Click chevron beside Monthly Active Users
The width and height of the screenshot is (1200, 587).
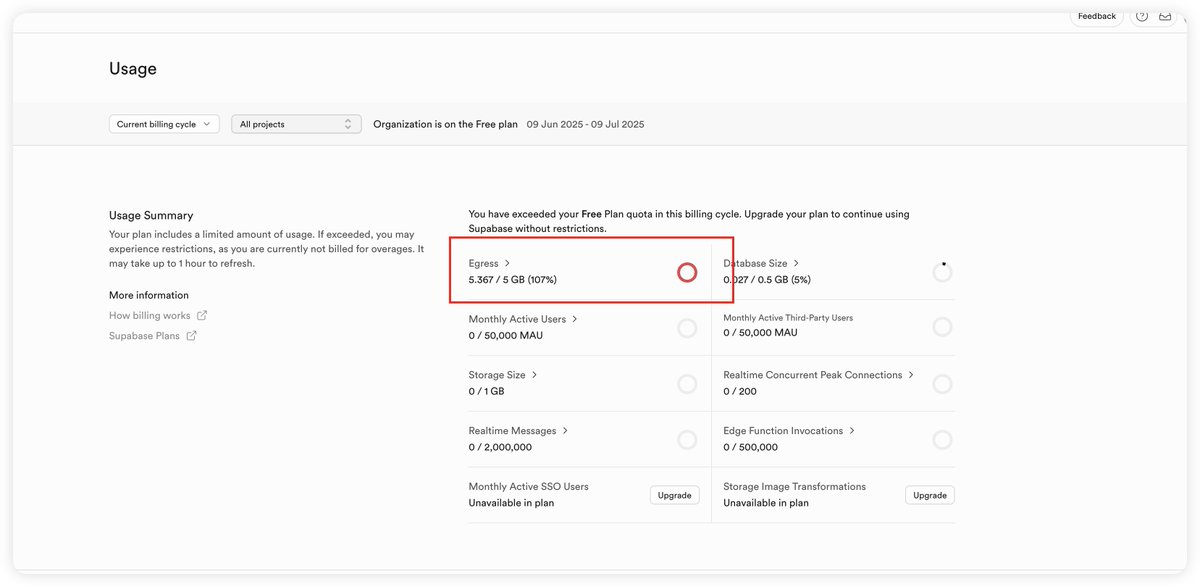575,319
